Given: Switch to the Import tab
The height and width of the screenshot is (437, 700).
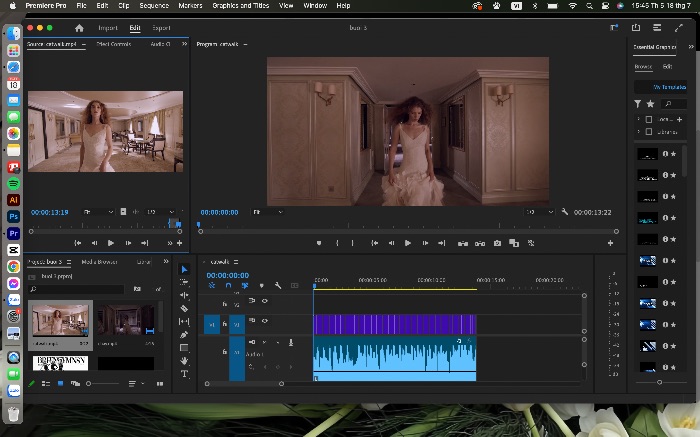Looking at the screenshot, I should pyautogui.click(x=108, y=28).
